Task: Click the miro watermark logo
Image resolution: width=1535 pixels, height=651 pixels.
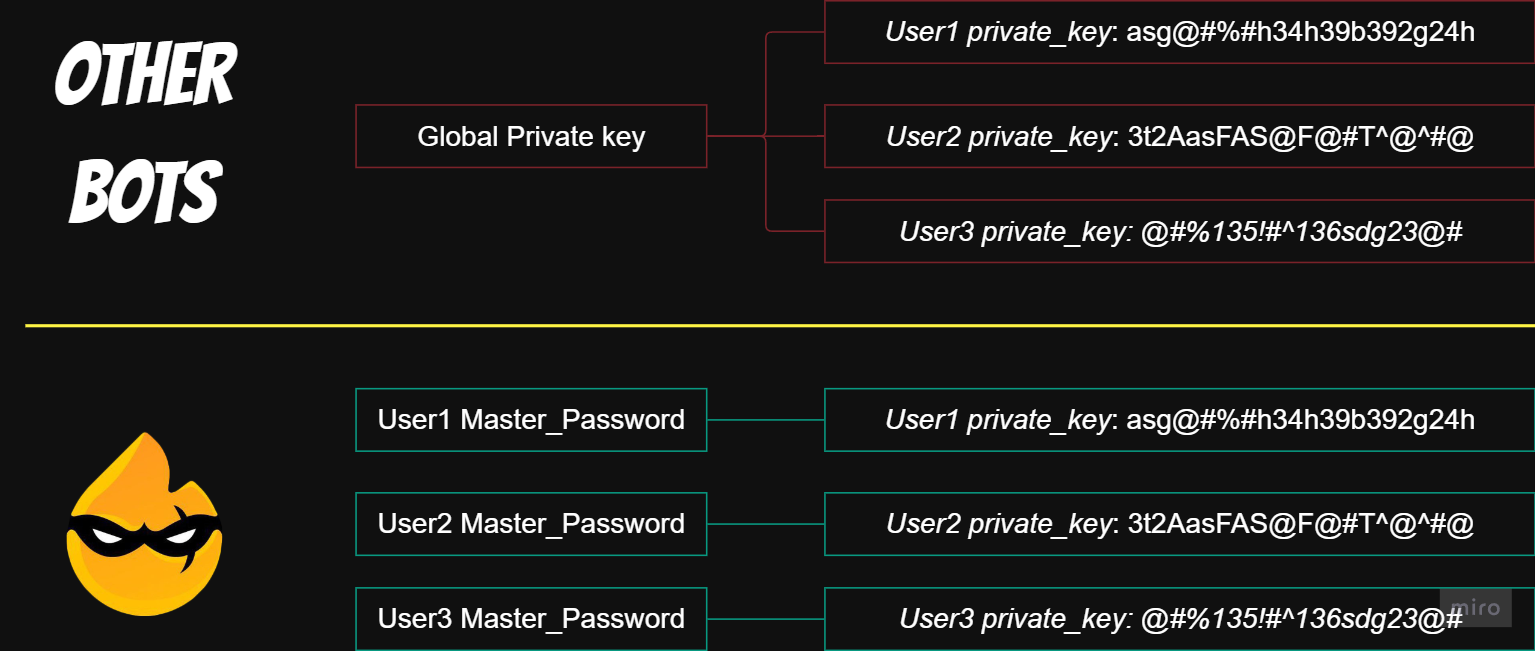Action: [x=1475, y=607]
